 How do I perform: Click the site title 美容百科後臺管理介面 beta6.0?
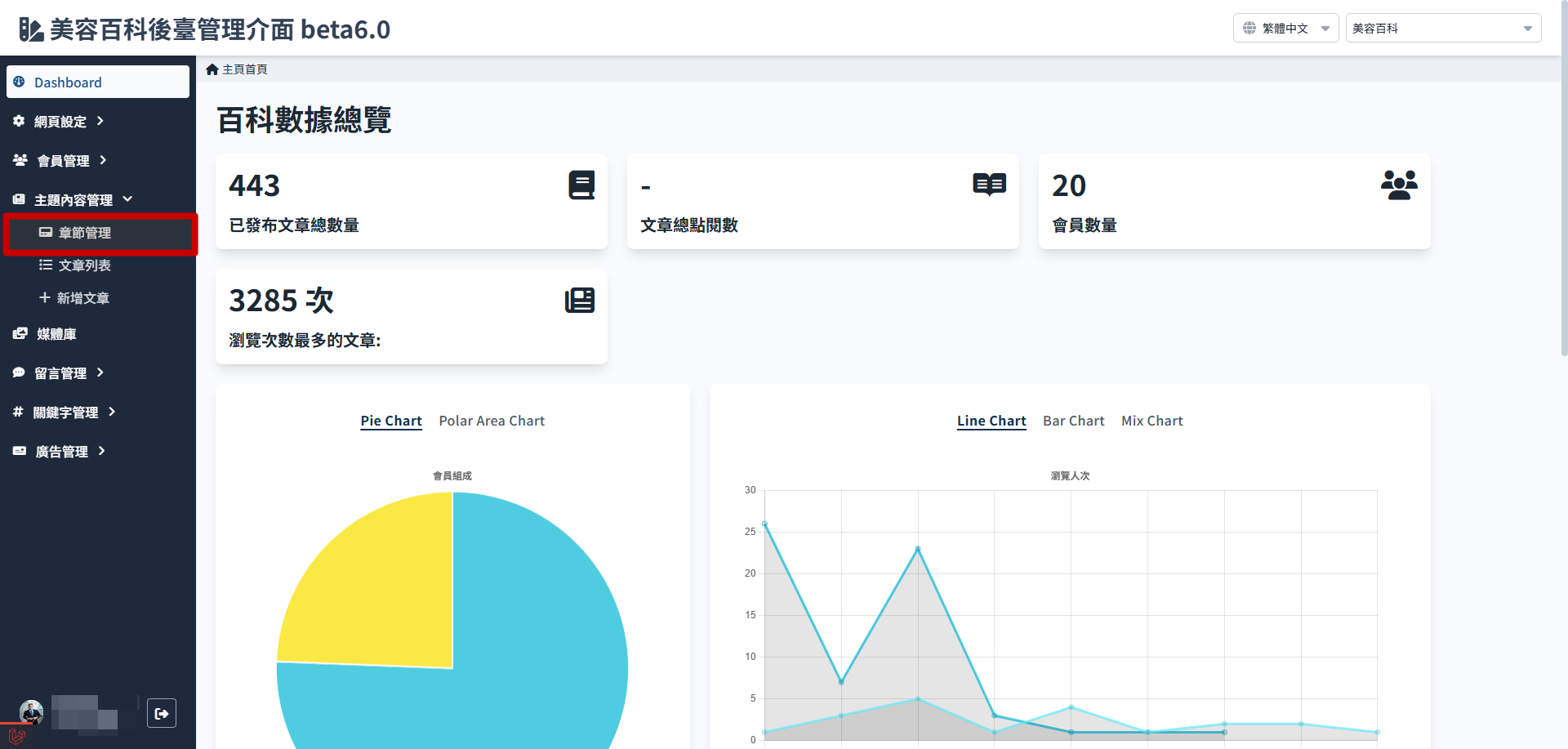tap(220, 29)
